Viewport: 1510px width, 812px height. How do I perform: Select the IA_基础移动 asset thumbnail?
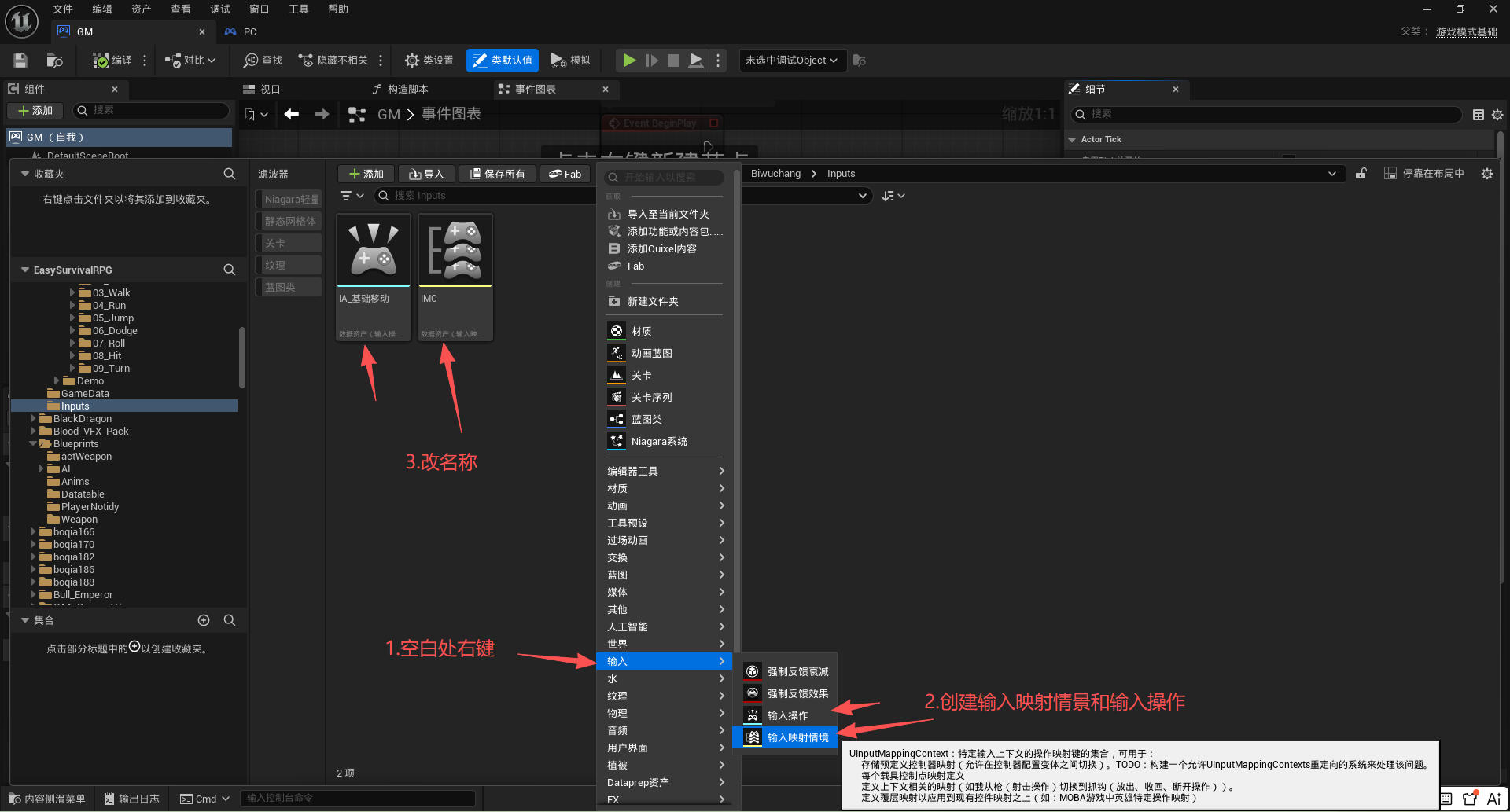[x=374, y=277]
